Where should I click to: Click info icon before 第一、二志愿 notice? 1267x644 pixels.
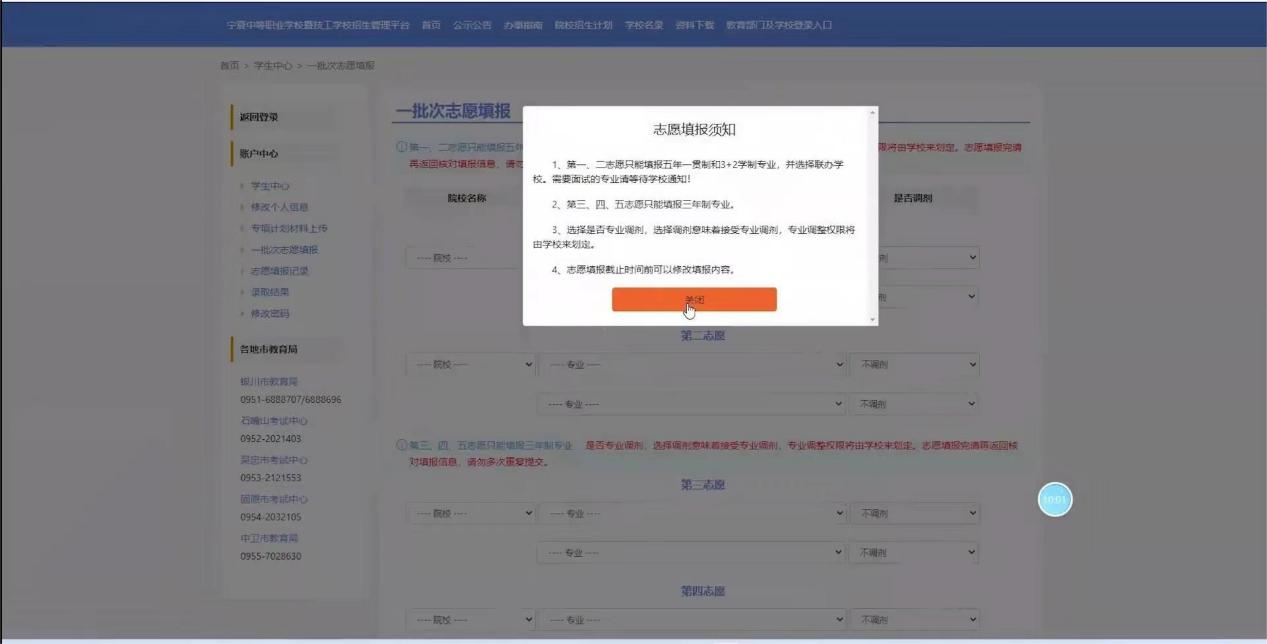(402, 148)
